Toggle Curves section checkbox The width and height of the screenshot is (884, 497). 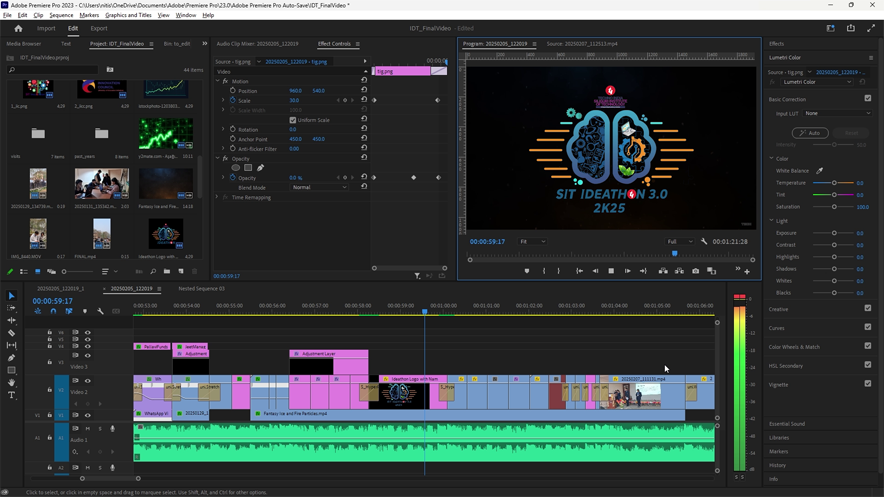click(868, 327)
